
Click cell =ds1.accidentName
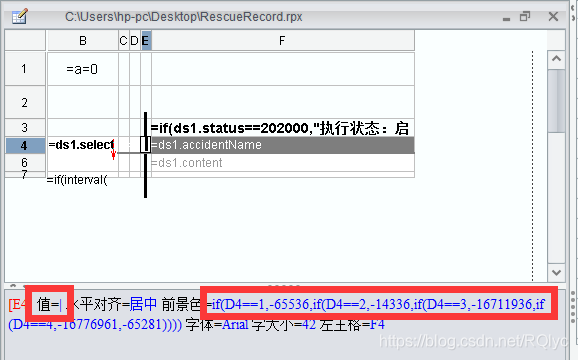[x=282, y=145]
